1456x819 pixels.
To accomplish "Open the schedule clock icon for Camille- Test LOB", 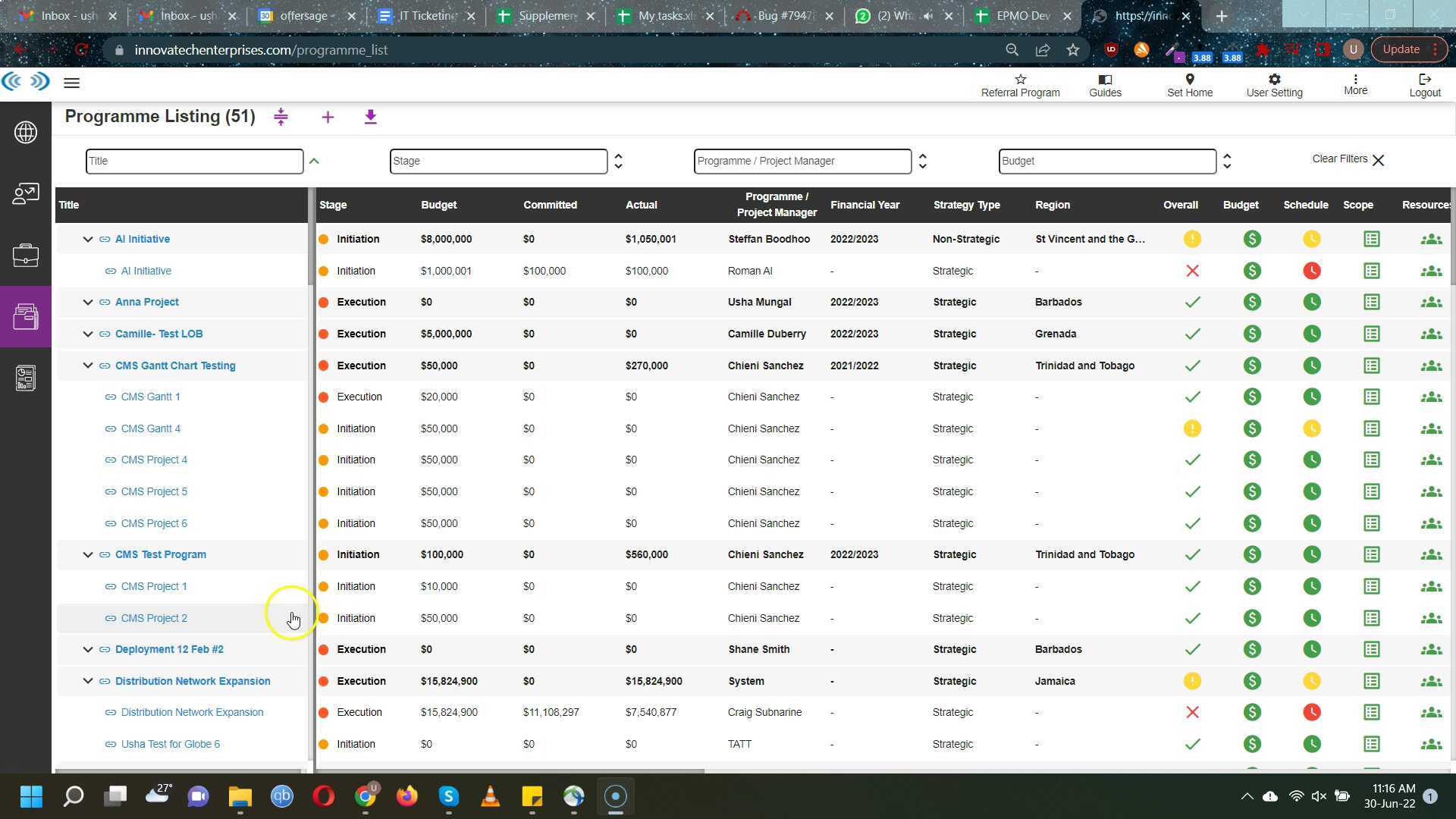I will pos(1313,334).
